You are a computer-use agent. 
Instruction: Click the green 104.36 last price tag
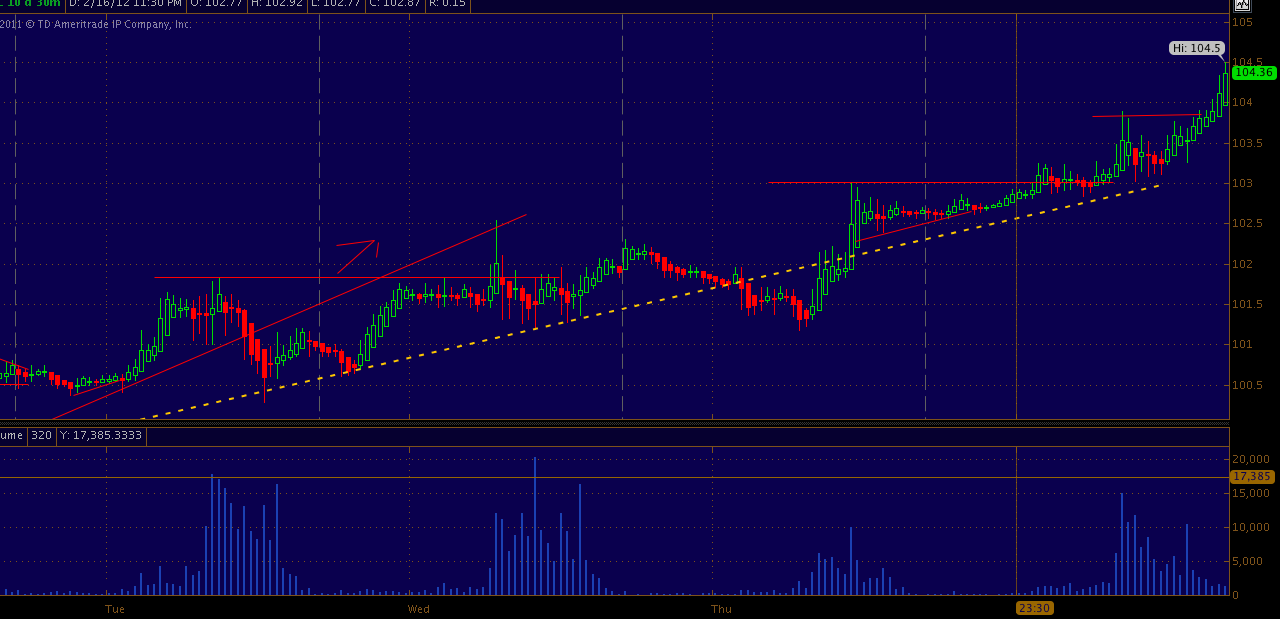[1254, 72]
